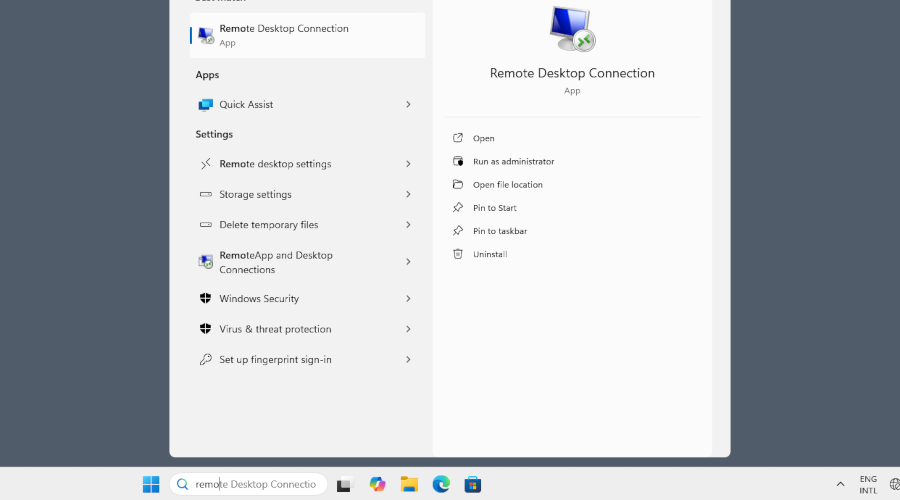Click the taskbar search box text

point(255,485)
